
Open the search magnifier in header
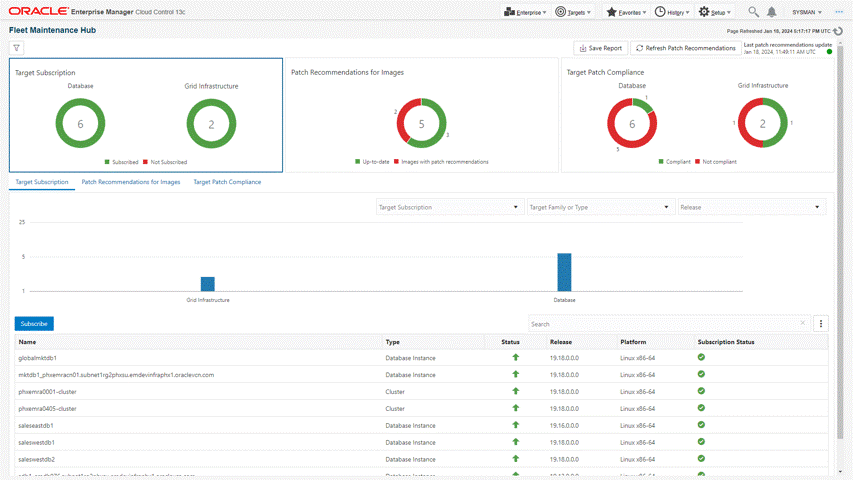754,12
